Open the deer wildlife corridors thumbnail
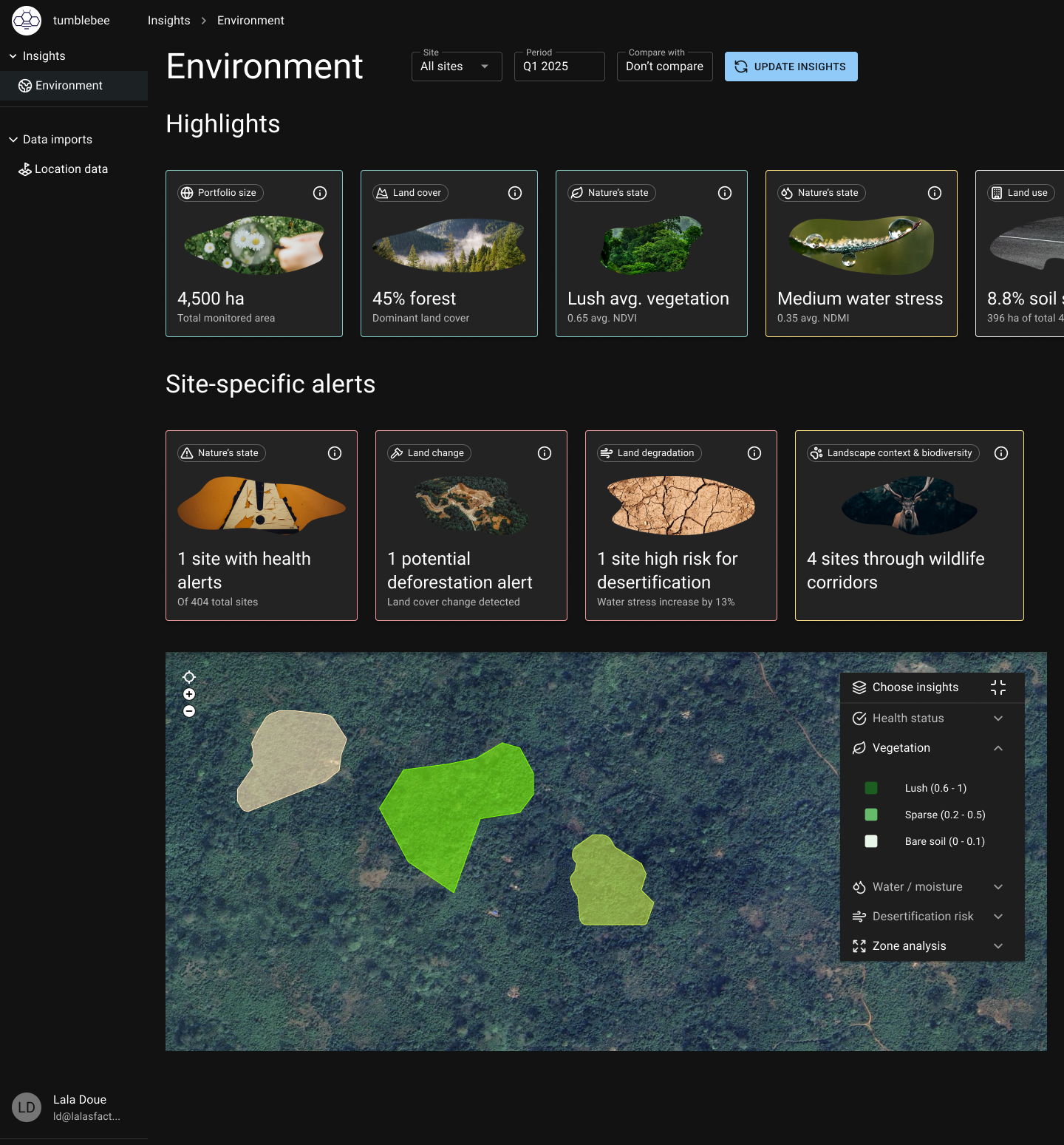The height and width of the screenshot is (1145, 1064). coord(910,506)
